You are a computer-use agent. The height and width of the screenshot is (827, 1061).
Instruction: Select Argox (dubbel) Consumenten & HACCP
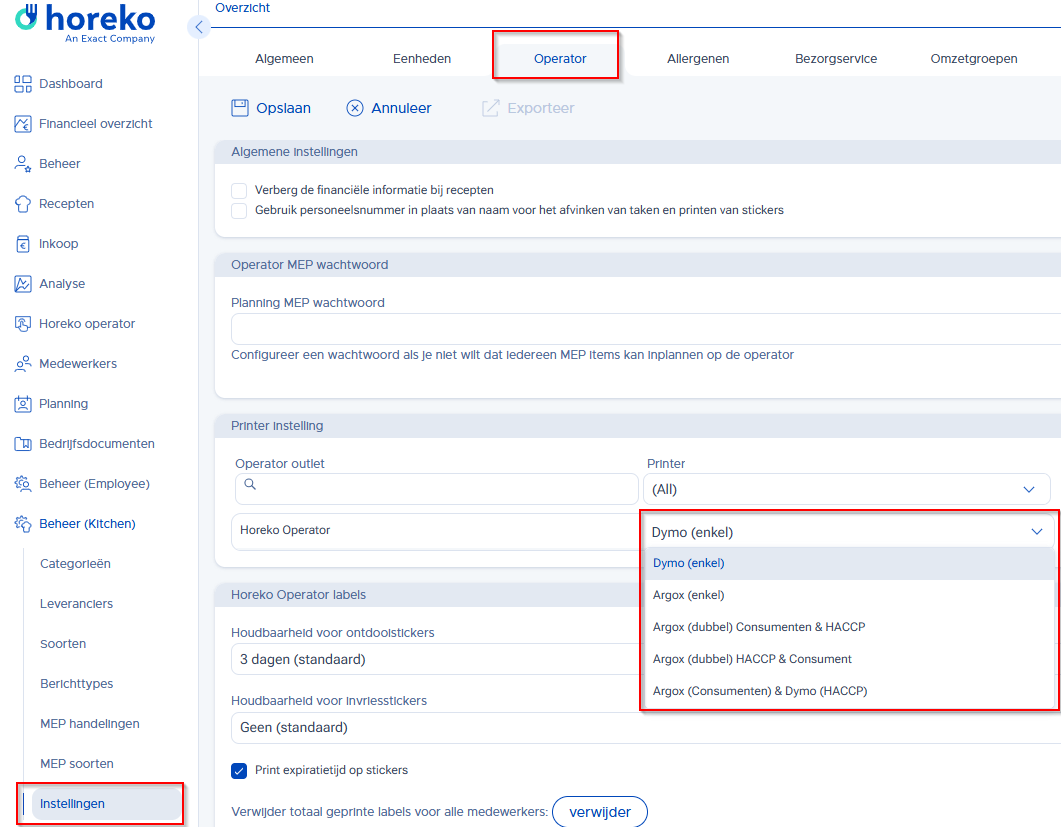pyautogui.click(x=850, y=627)
